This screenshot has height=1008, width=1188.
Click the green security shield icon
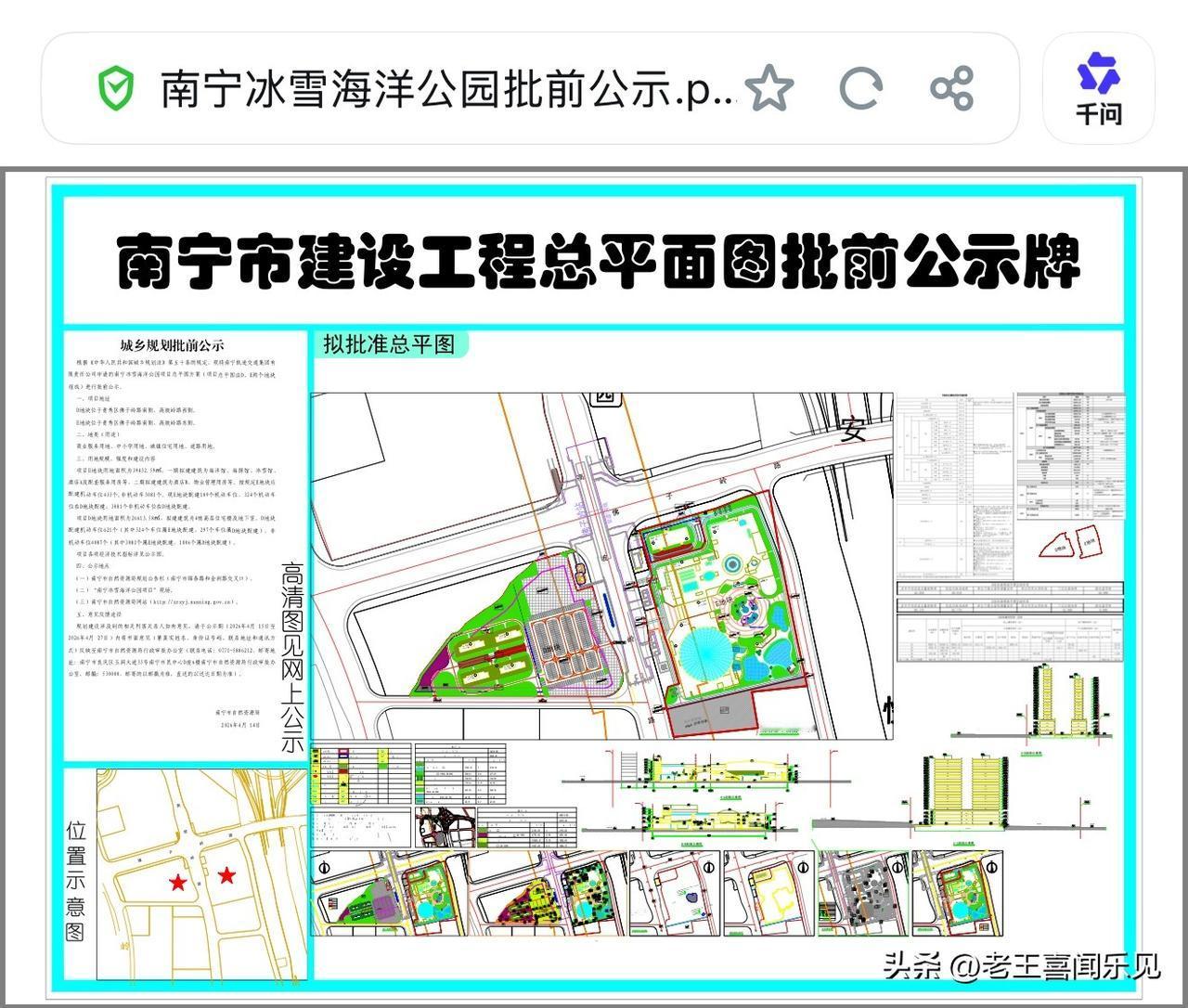coord(114,88)
